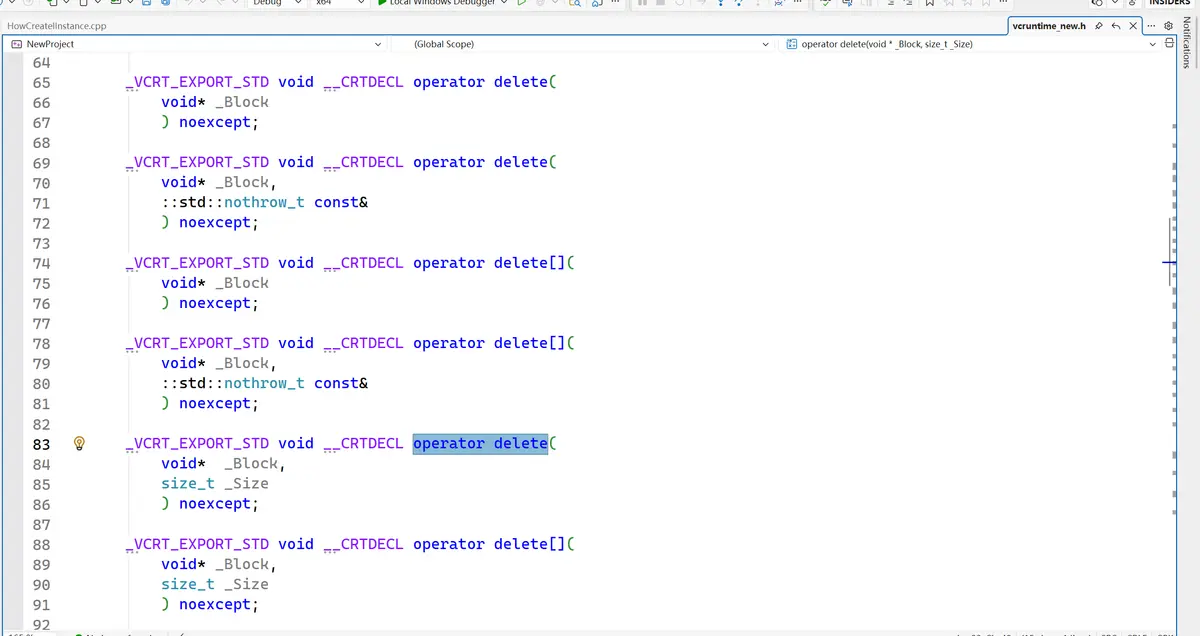The image size is (1200, 636).
Task: Click the lightbulb quick actions icon on line 83
Action: pyautogui.click(x=80, y=443)
